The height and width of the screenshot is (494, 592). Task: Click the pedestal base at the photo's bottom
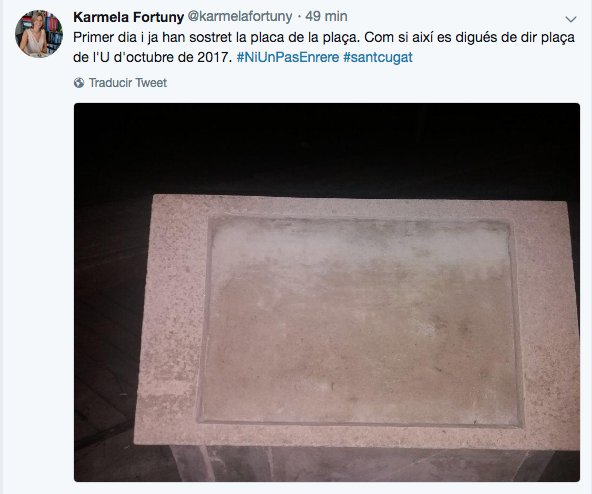click(x=374, y=463)
